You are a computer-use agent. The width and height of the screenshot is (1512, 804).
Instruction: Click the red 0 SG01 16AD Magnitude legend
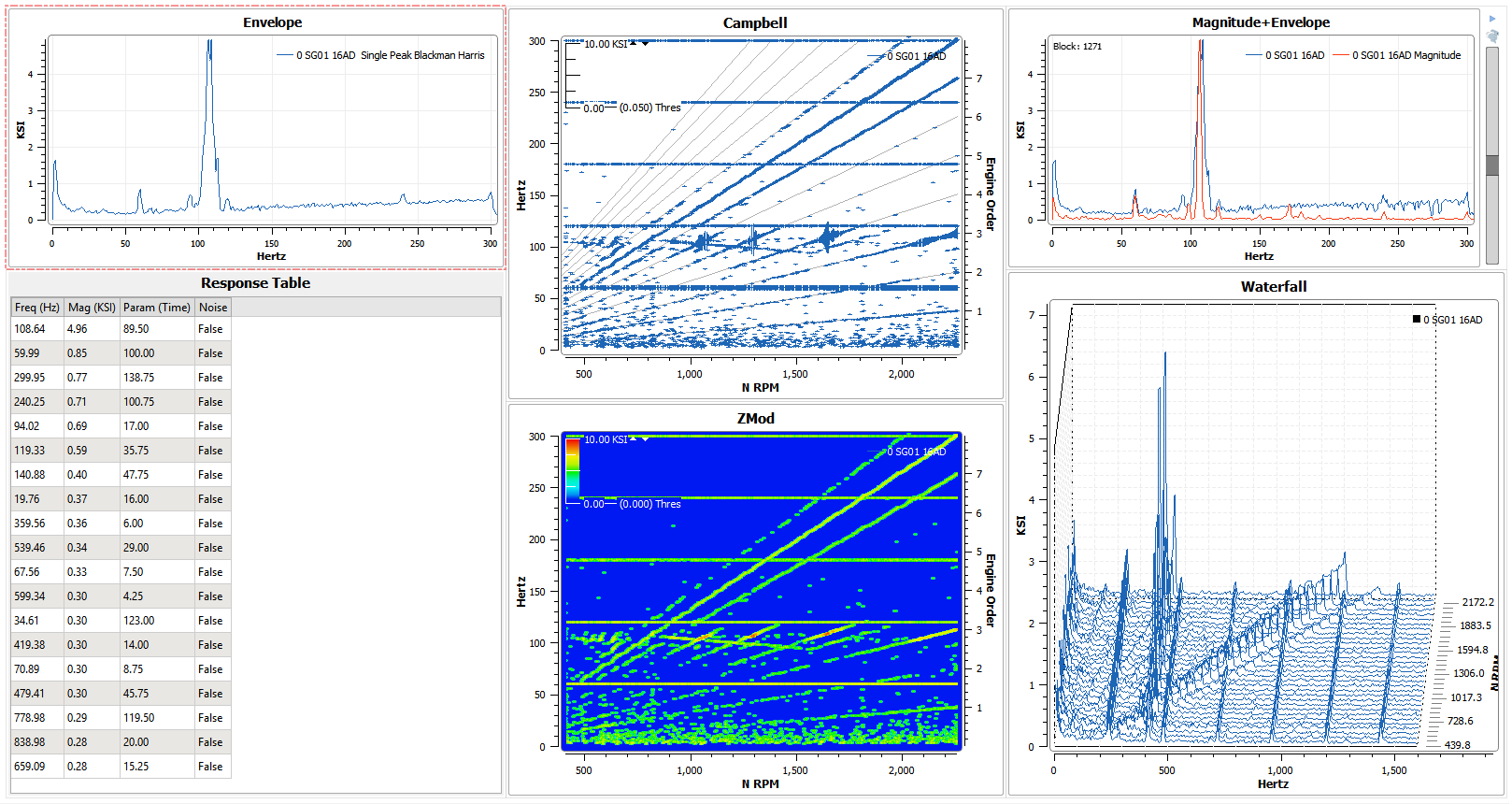point(1397,55)
